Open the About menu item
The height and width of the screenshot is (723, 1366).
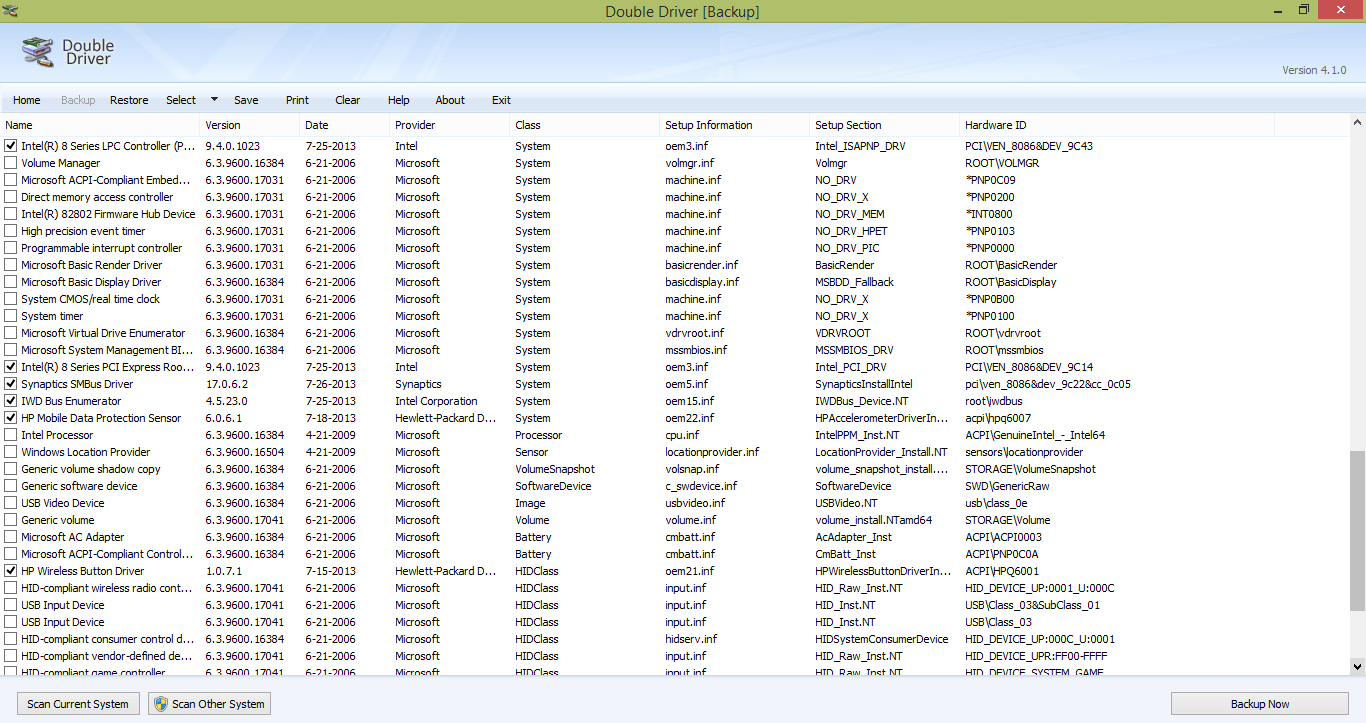click(x=450, y=100)
